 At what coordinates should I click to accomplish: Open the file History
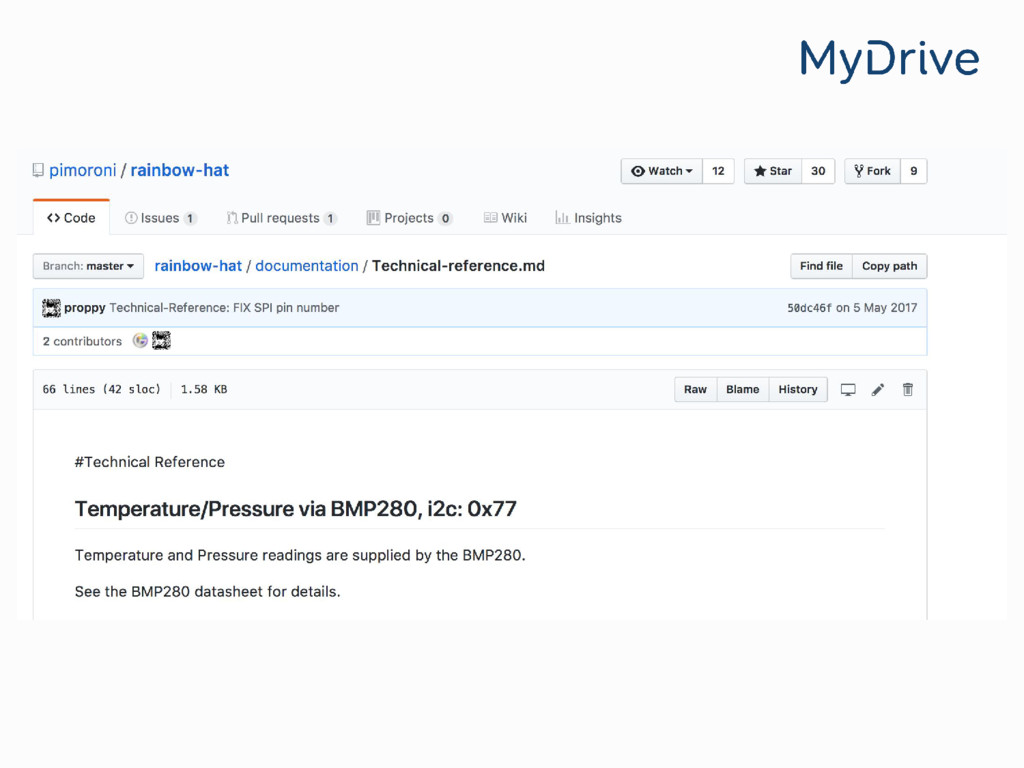798,389
